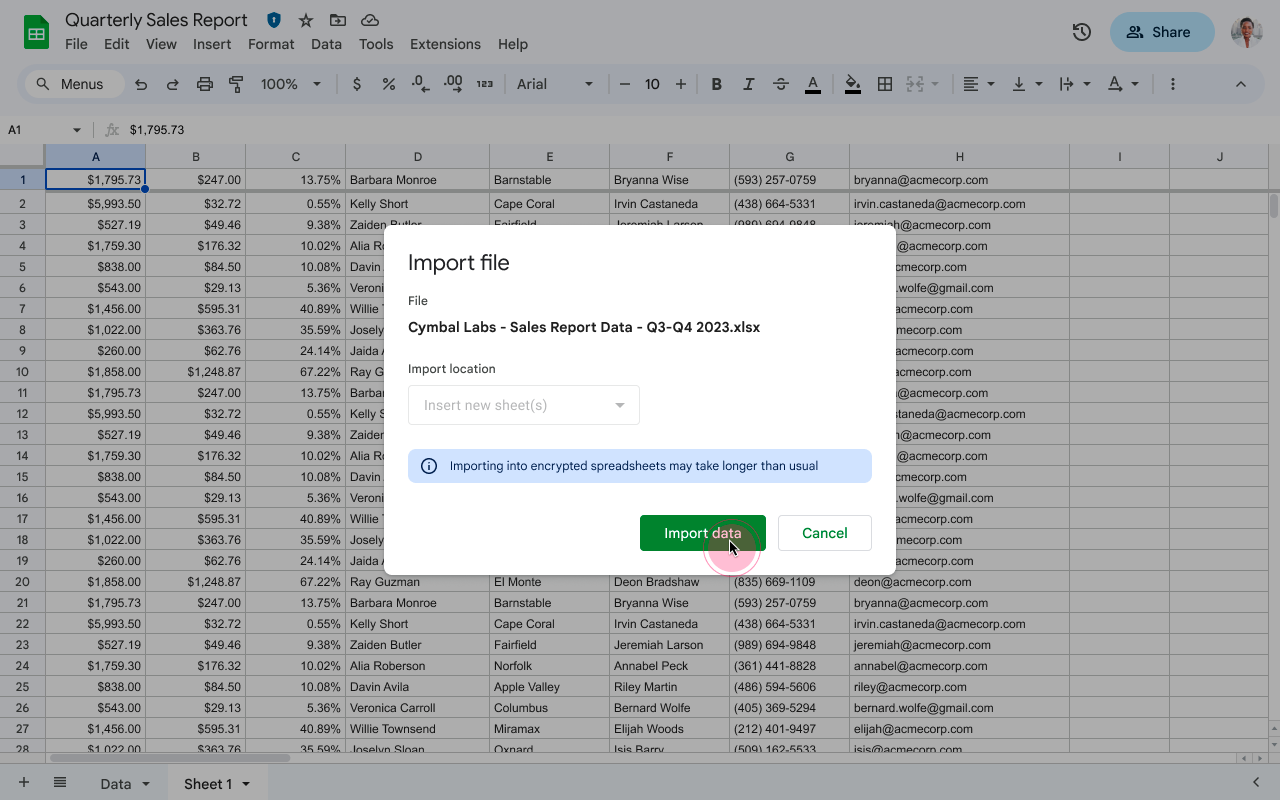This screenshot has height=800, width=1280.
Task: Open the Import location dropdown
Action: pyautogui.click(x=523, y=405)
